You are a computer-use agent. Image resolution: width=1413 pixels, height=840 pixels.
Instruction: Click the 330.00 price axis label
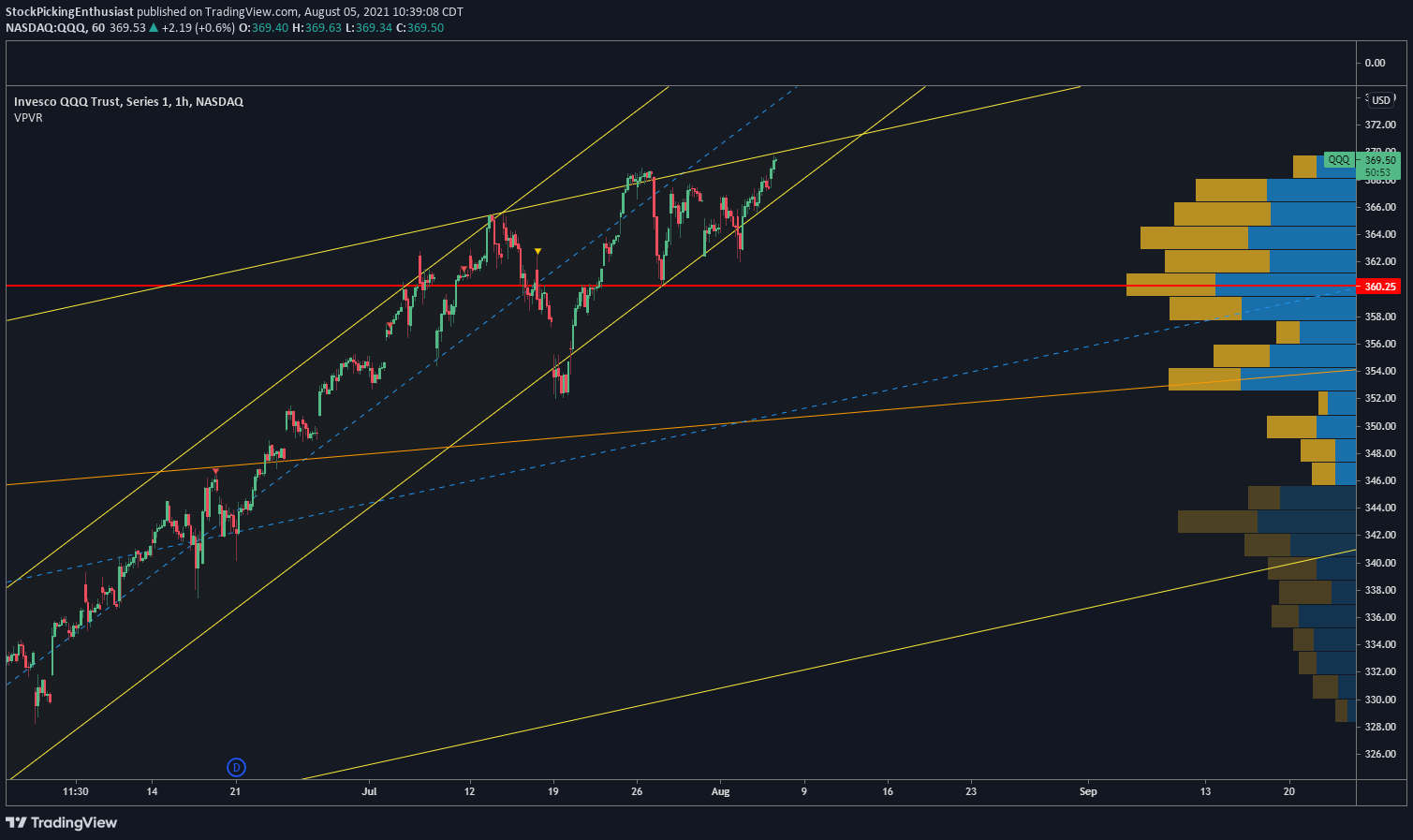[1380, 700]
